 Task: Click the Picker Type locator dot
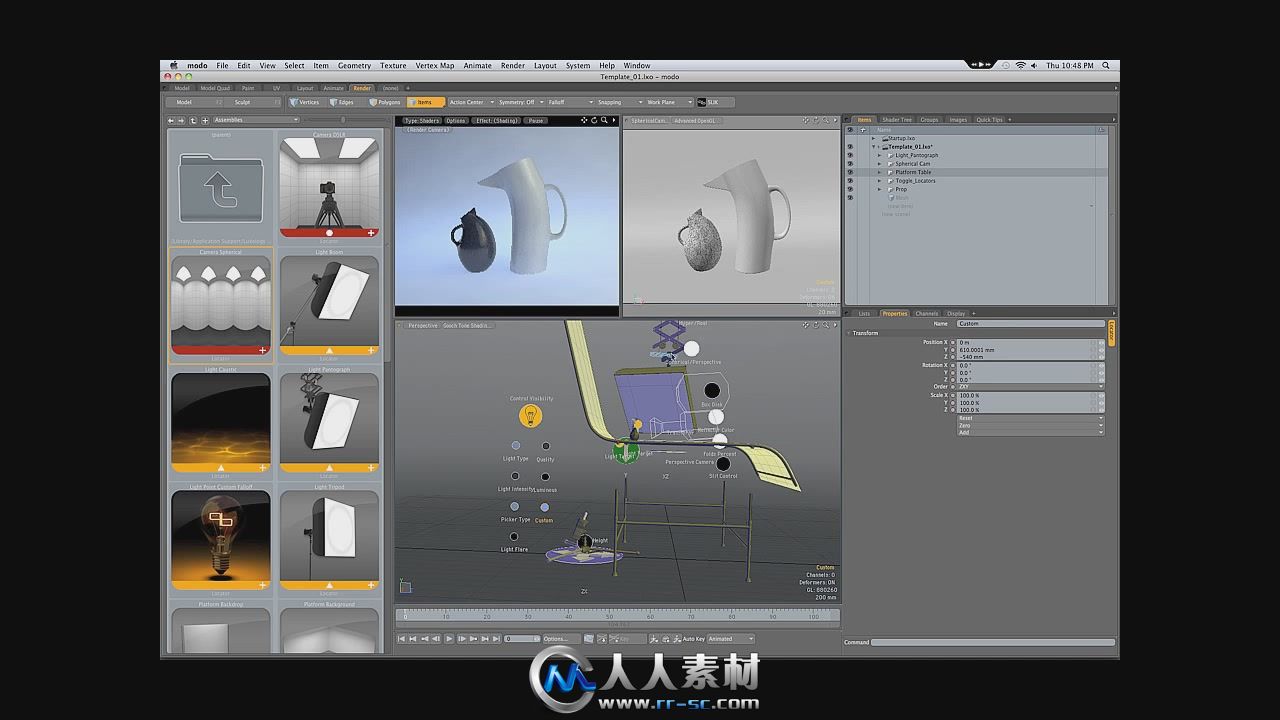(515, 507)
